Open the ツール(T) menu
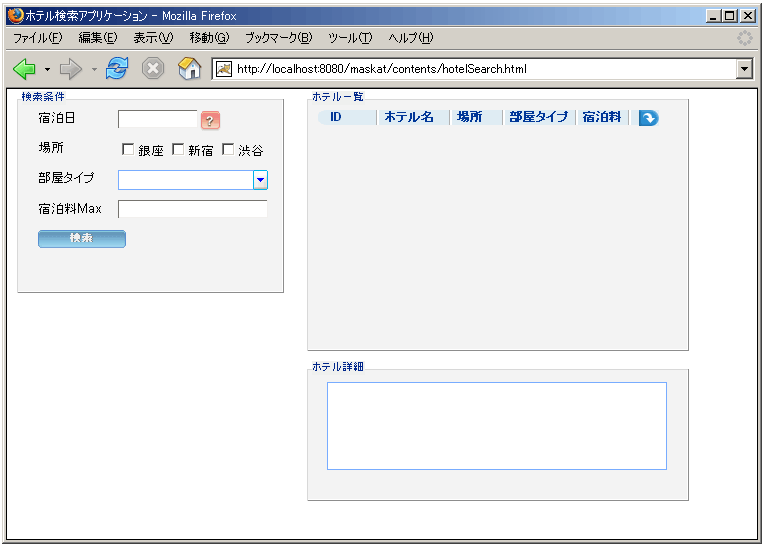 click(x=350, y=38)
